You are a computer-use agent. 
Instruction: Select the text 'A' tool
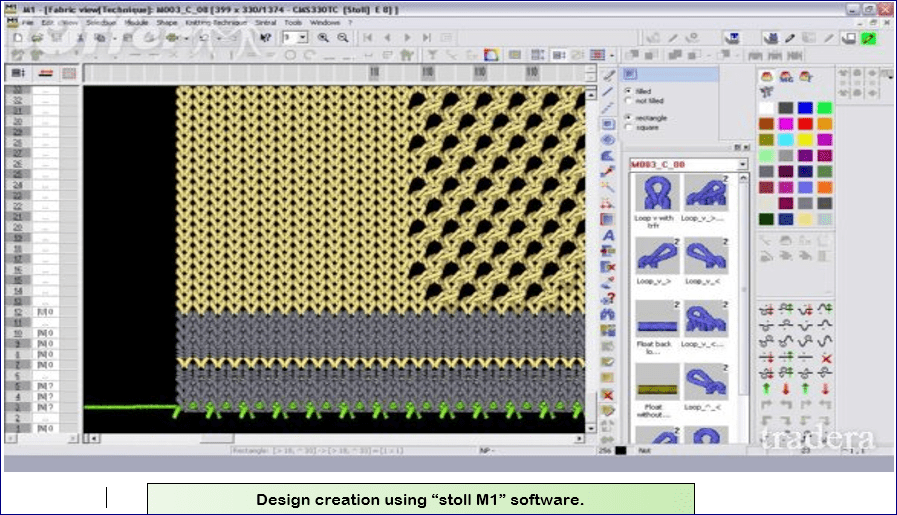(x=608, y=235)
